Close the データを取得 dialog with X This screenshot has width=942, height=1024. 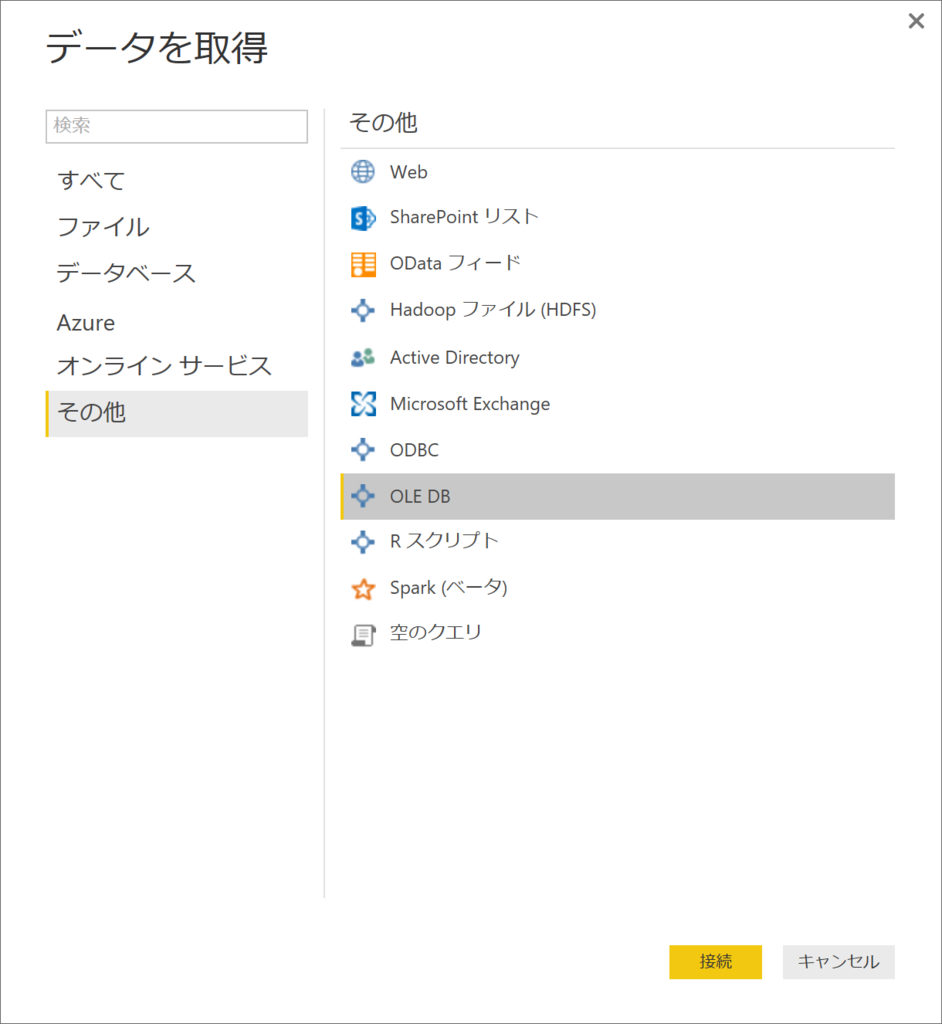point(916,22)
